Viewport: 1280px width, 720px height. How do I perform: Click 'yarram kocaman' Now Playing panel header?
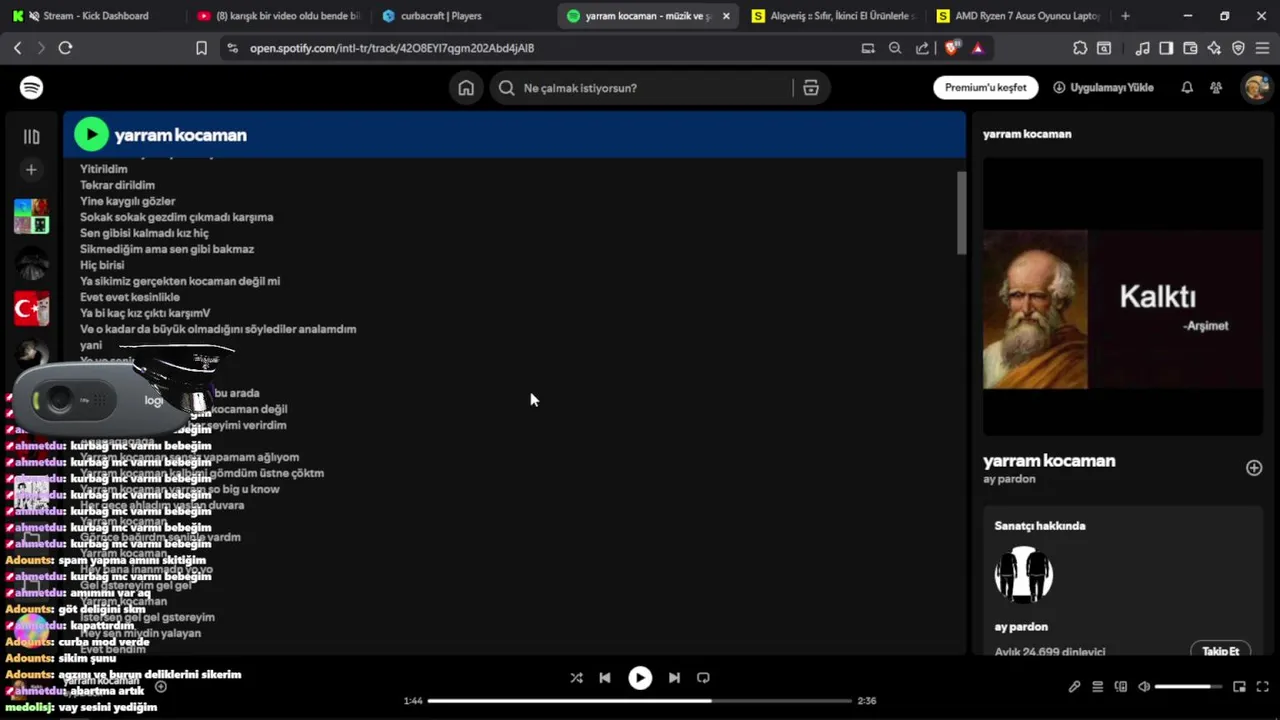tap(1027, 134)
